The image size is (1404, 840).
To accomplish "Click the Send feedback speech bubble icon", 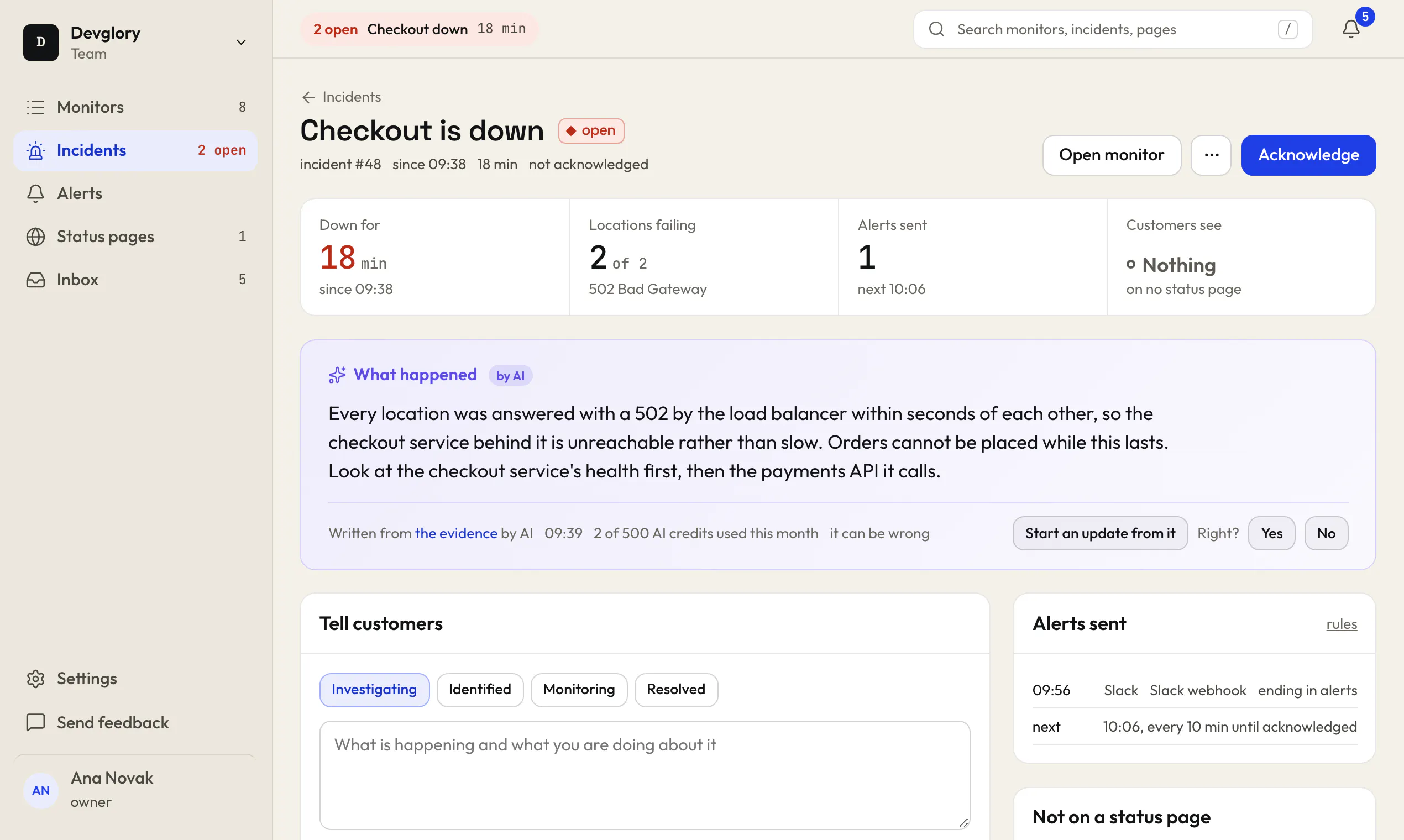I will point(35,723).
